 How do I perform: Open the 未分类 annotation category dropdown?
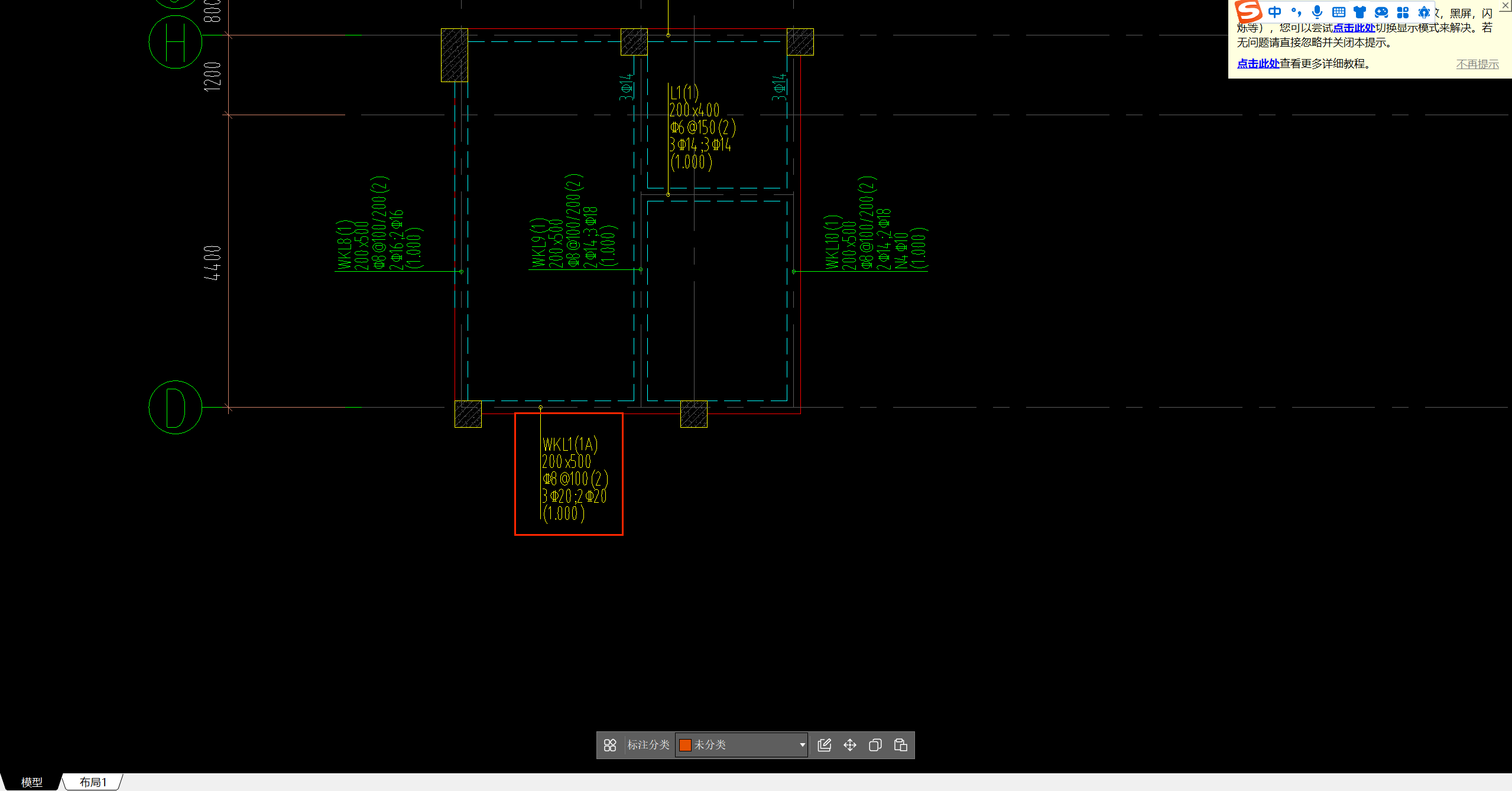coord(742,745)
